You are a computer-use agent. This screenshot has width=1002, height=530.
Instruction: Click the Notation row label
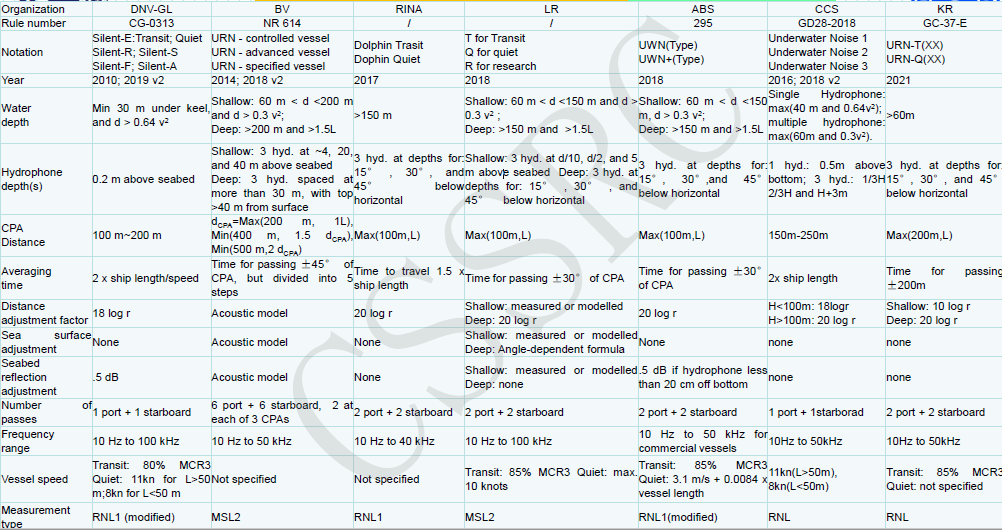pos(46,52)
